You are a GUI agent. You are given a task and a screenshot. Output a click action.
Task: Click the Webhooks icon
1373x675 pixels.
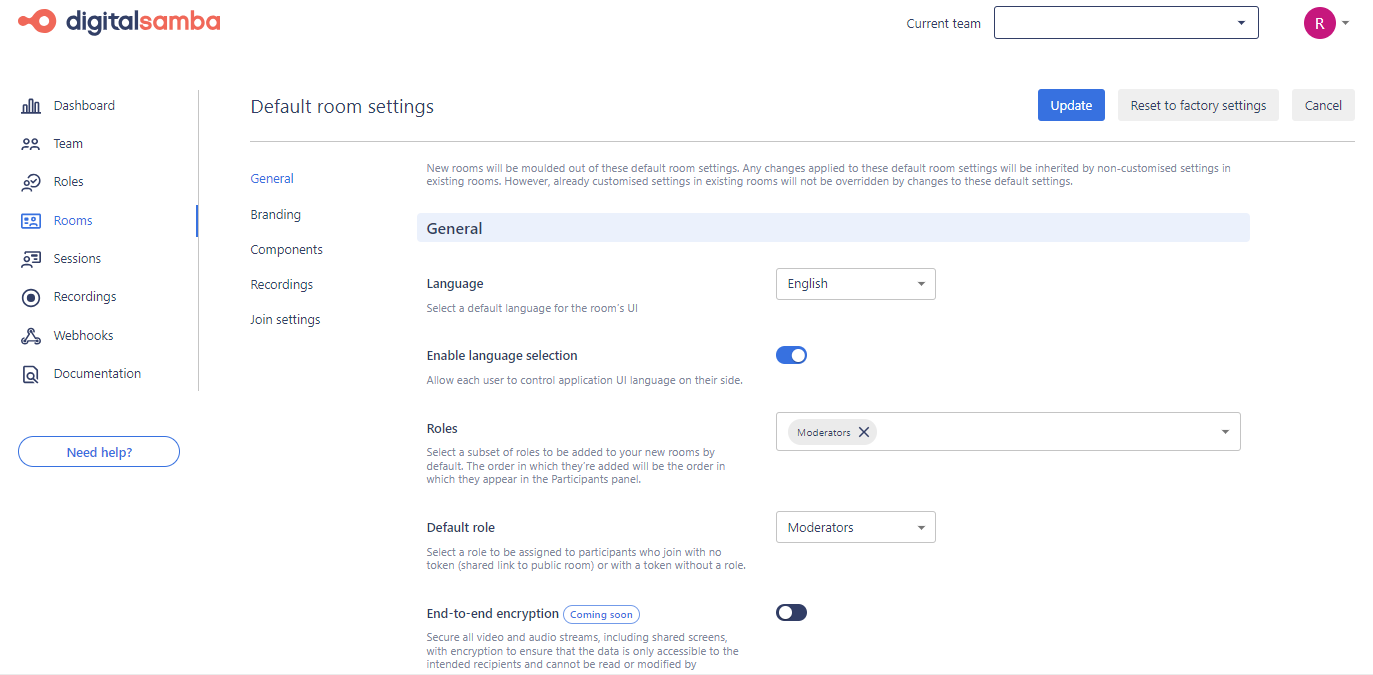point(31,336)
